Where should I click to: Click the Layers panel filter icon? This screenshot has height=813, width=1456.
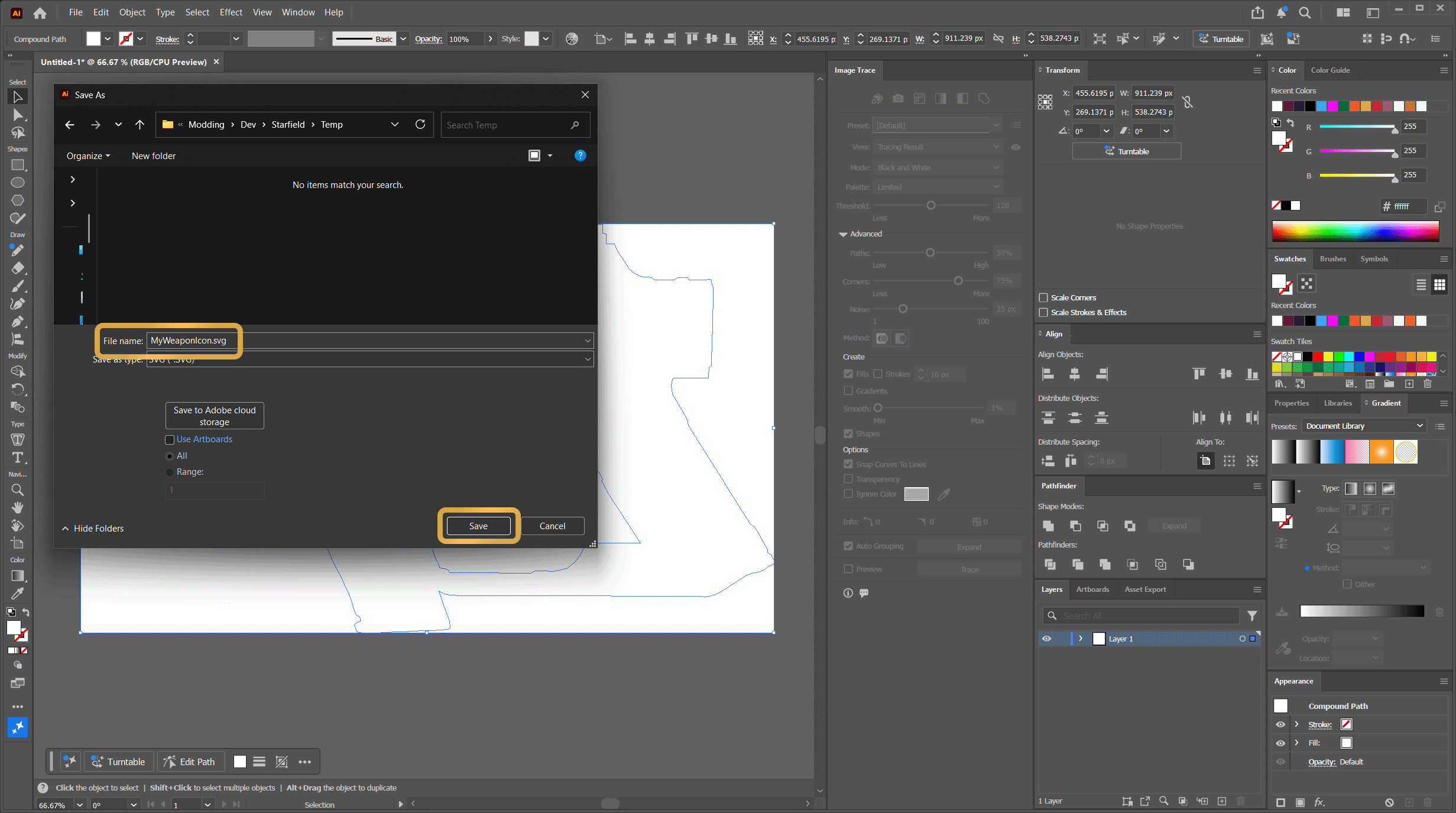(x=1251, y=616)
